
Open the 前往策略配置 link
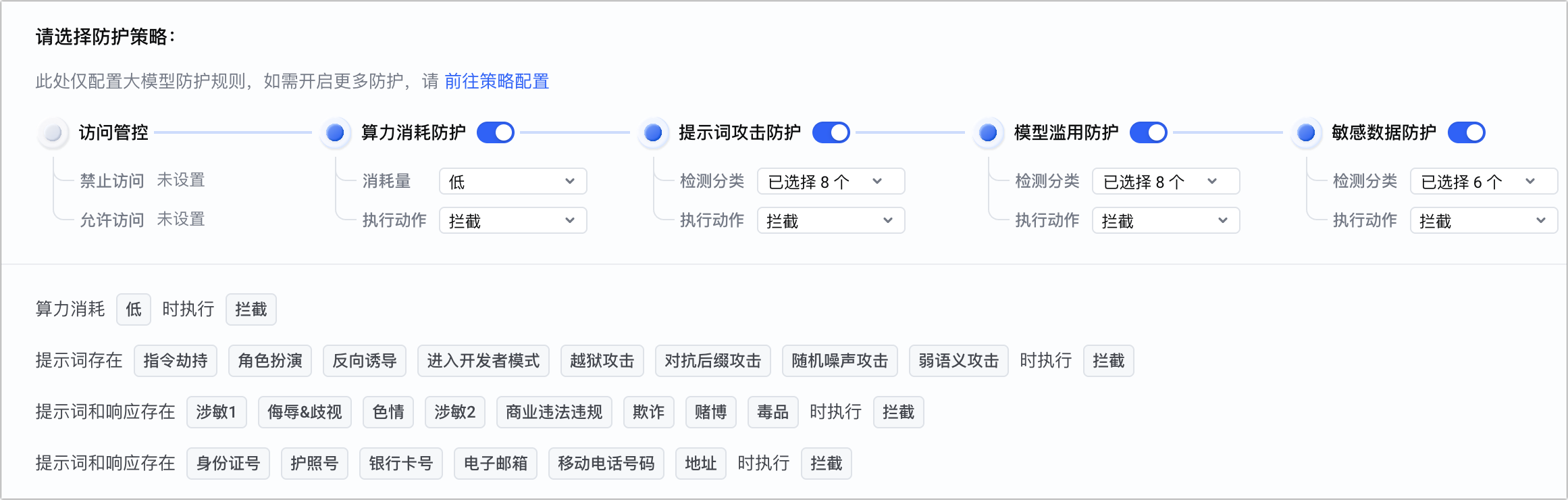click(x=496, y=81)
